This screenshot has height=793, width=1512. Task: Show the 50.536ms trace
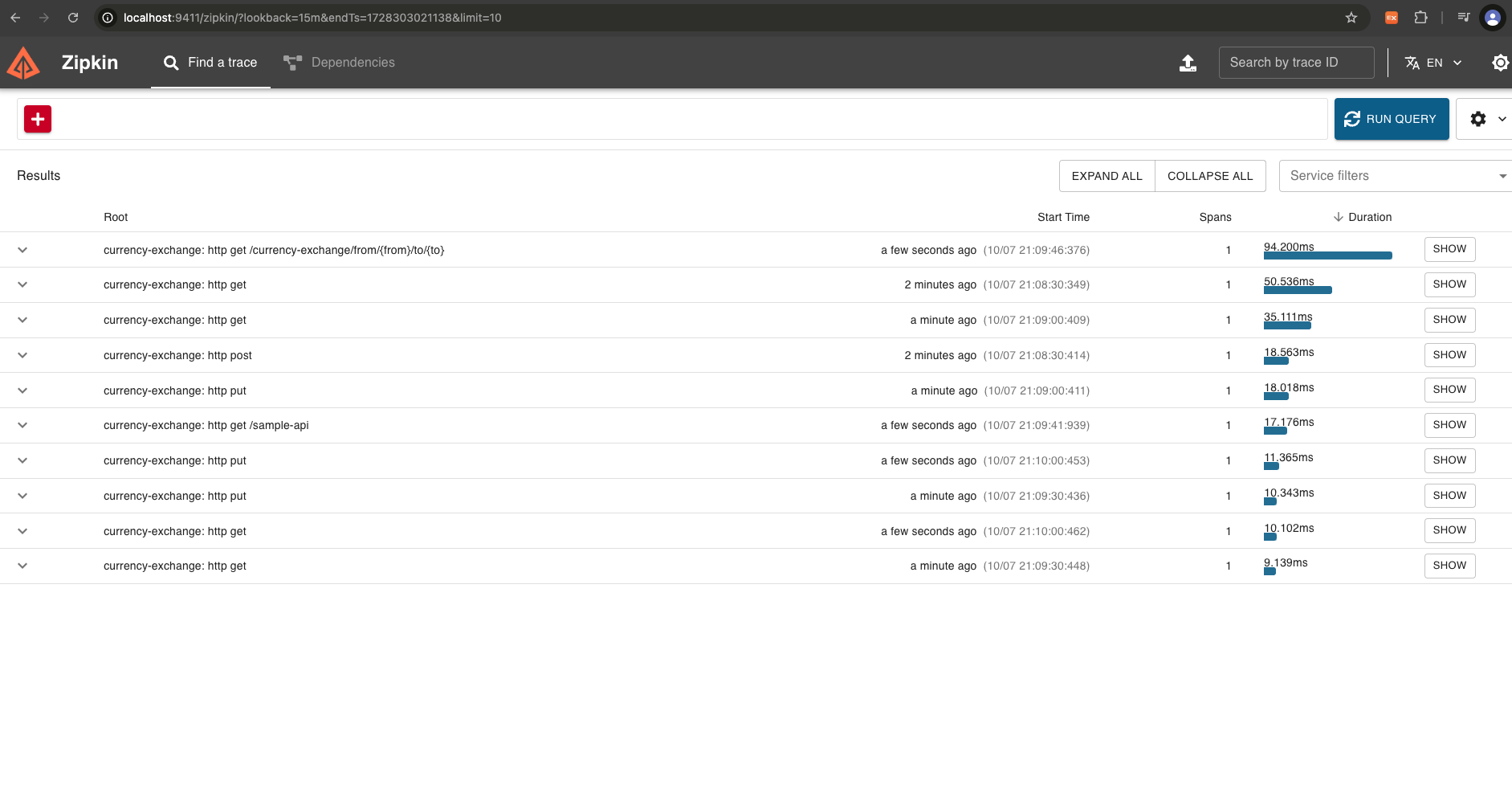[x=1449, y=284]
